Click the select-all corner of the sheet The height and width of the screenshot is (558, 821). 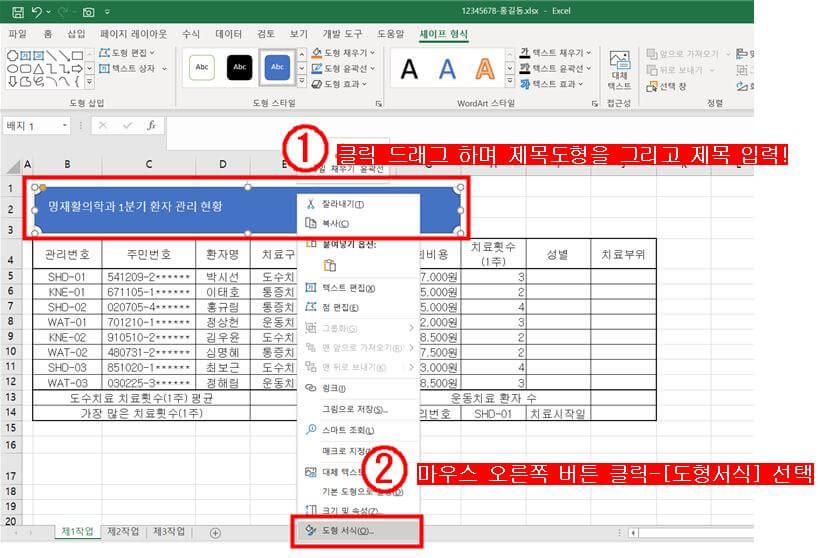(x=14, y=166)
